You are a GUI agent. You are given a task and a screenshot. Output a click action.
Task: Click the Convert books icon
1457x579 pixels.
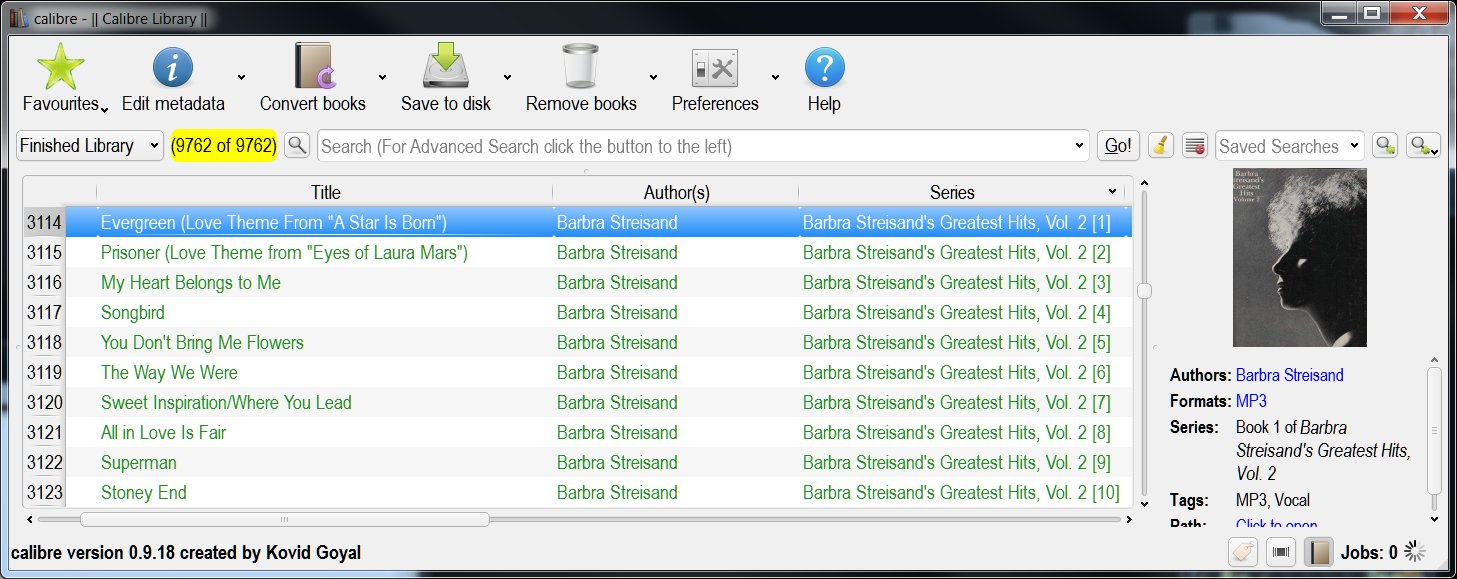[x=314, y=67]
